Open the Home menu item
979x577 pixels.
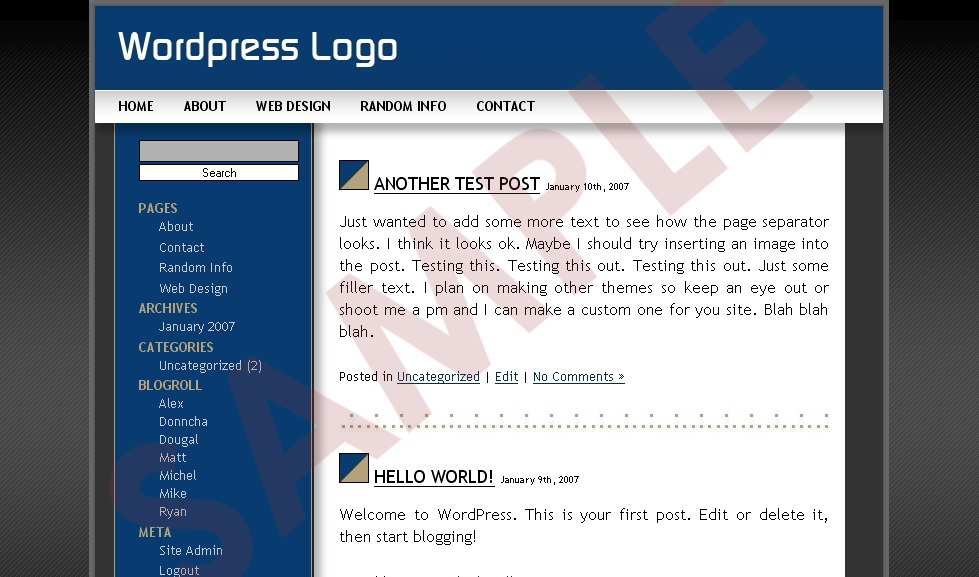(136, 106)
